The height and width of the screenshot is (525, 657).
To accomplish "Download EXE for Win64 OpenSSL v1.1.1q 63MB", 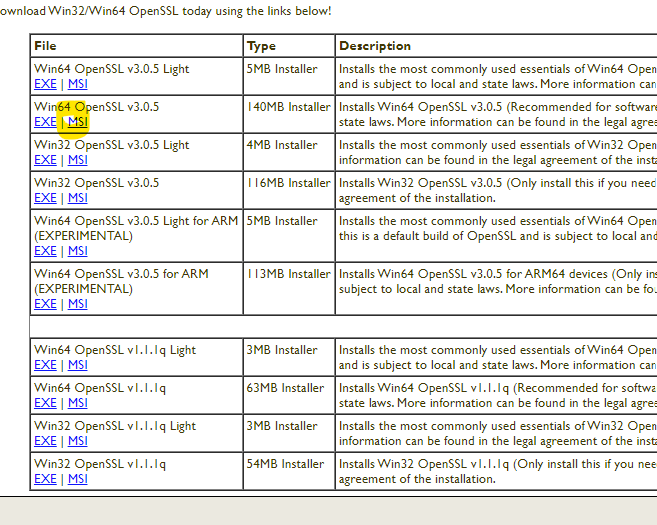I will (x=45, y=403).
